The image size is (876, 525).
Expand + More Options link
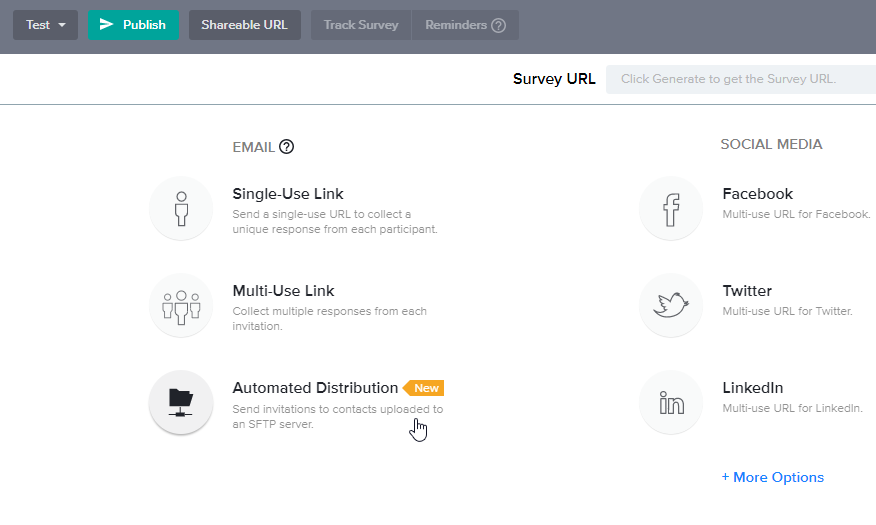pyautogui.click(x=773, y=477)
